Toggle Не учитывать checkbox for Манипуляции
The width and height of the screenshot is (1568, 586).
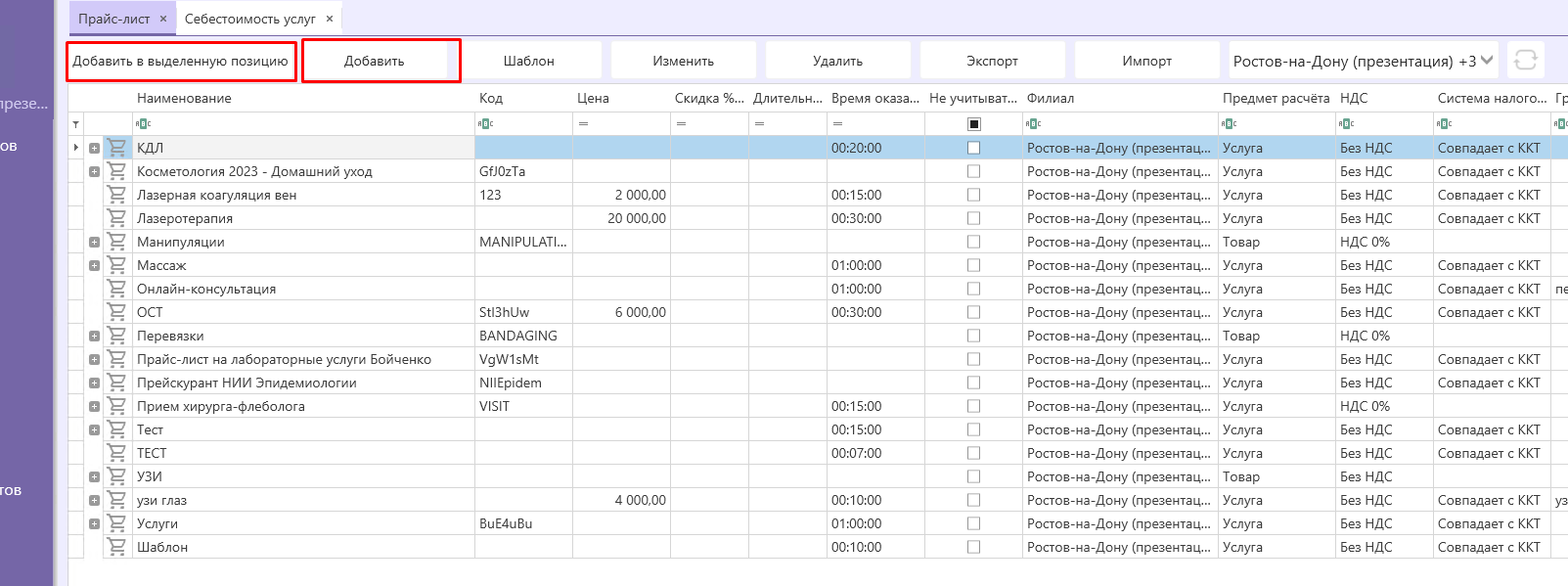click(x=973, y=242)
